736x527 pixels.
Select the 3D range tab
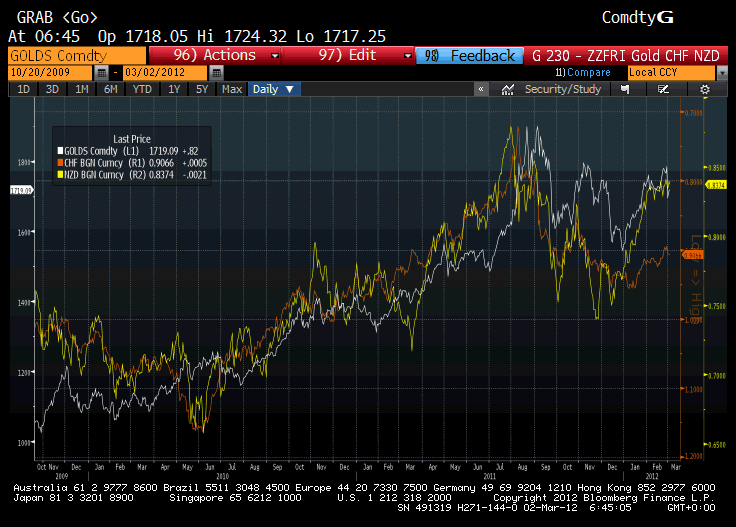pyautogui.click(x=52, y=89)
